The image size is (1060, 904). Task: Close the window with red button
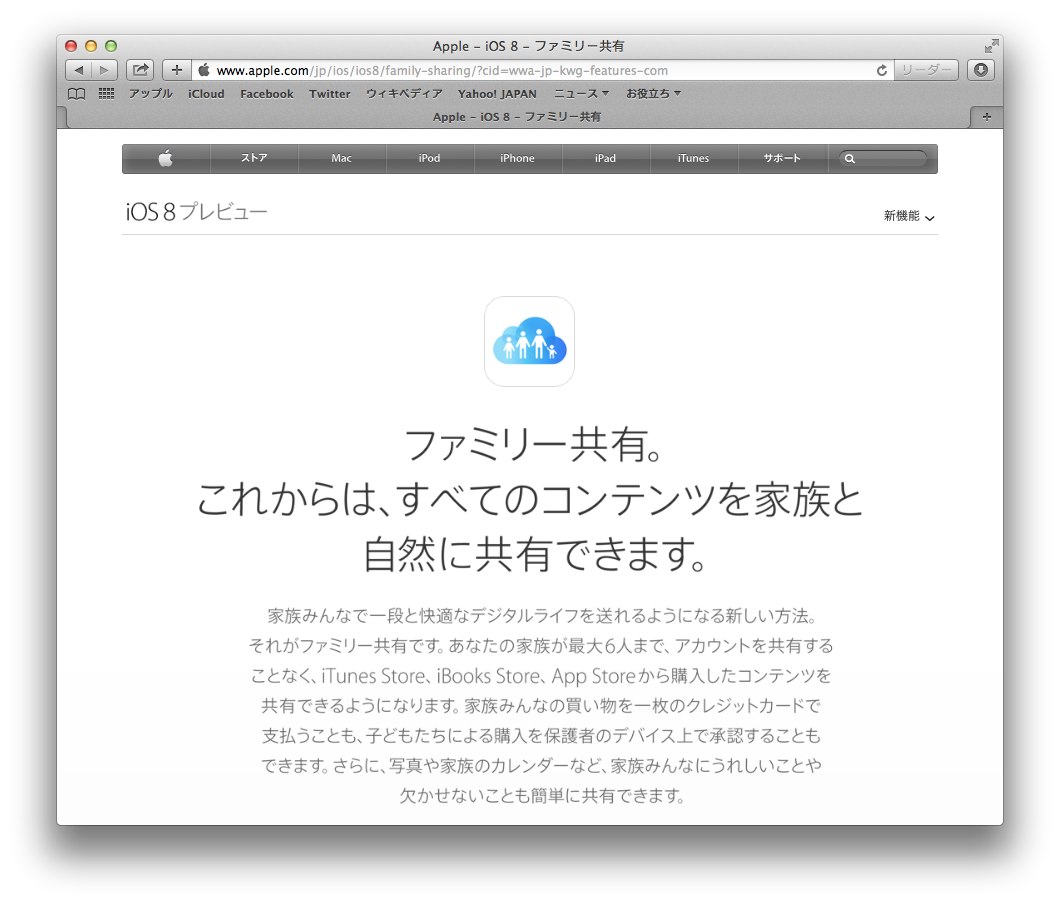tap(71, 46)
